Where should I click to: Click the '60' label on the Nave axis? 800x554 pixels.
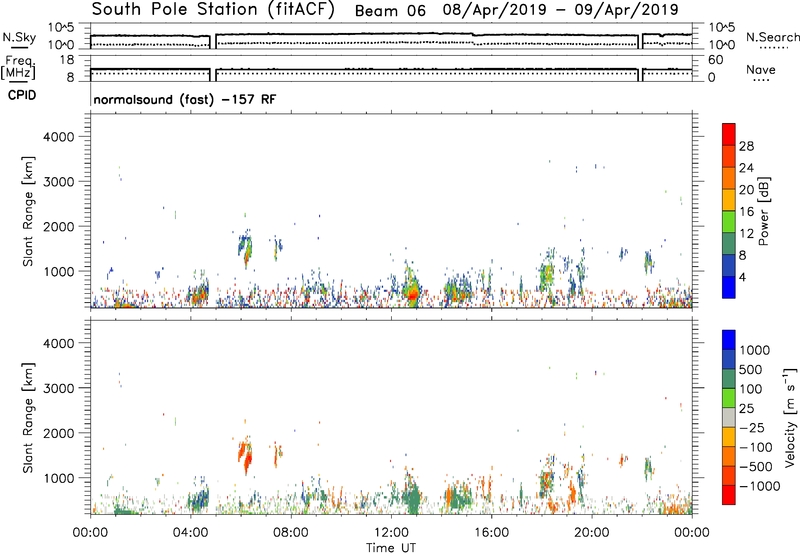pyautogui.click(x=715, y=60)
